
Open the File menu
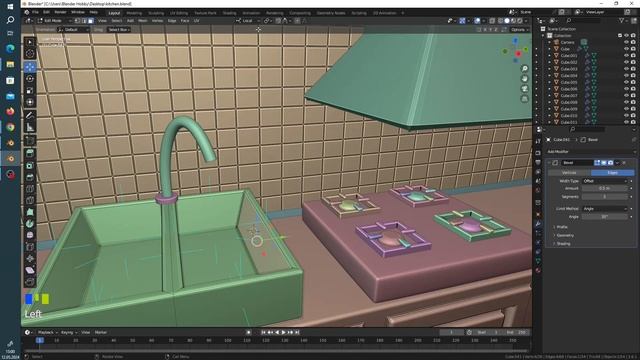pyautogui.click(x=35, y=12)
